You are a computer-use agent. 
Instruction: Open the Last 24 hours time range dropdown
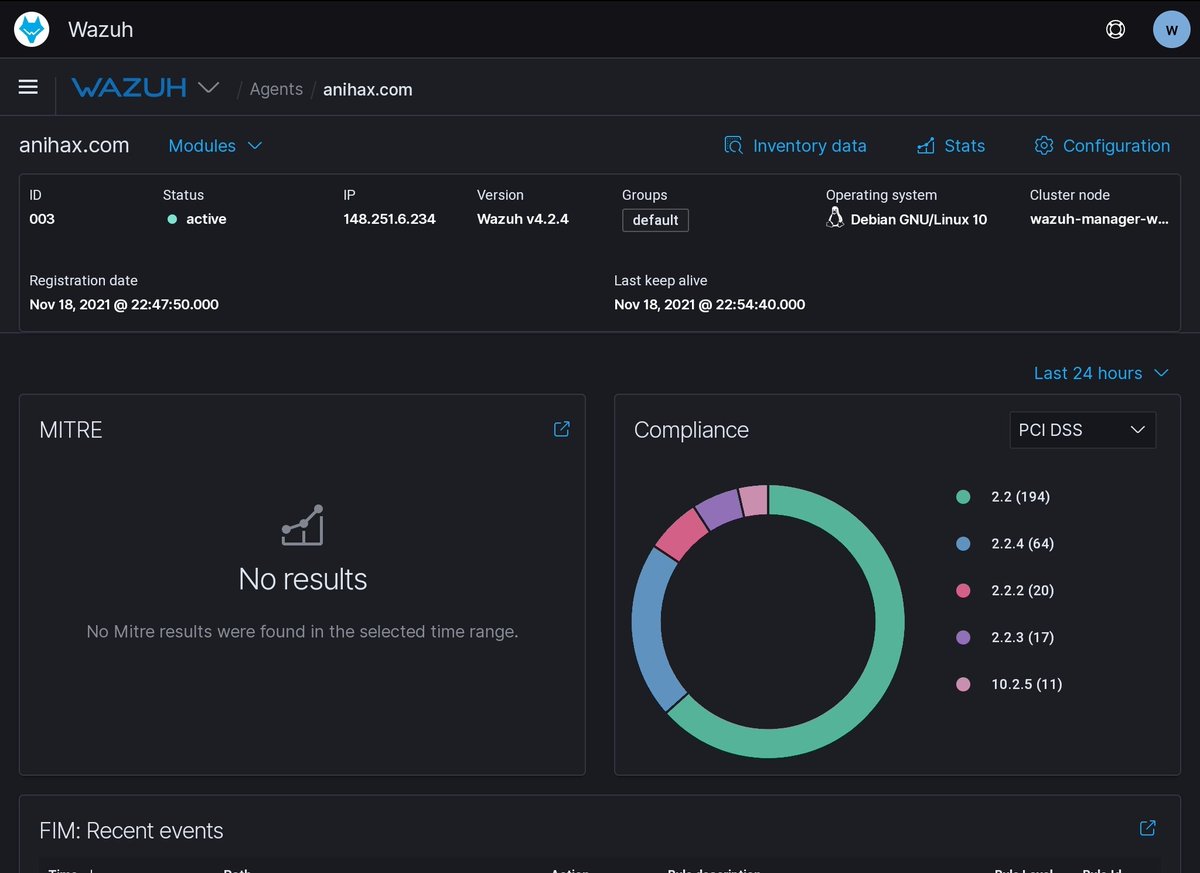click(1101, 373)
